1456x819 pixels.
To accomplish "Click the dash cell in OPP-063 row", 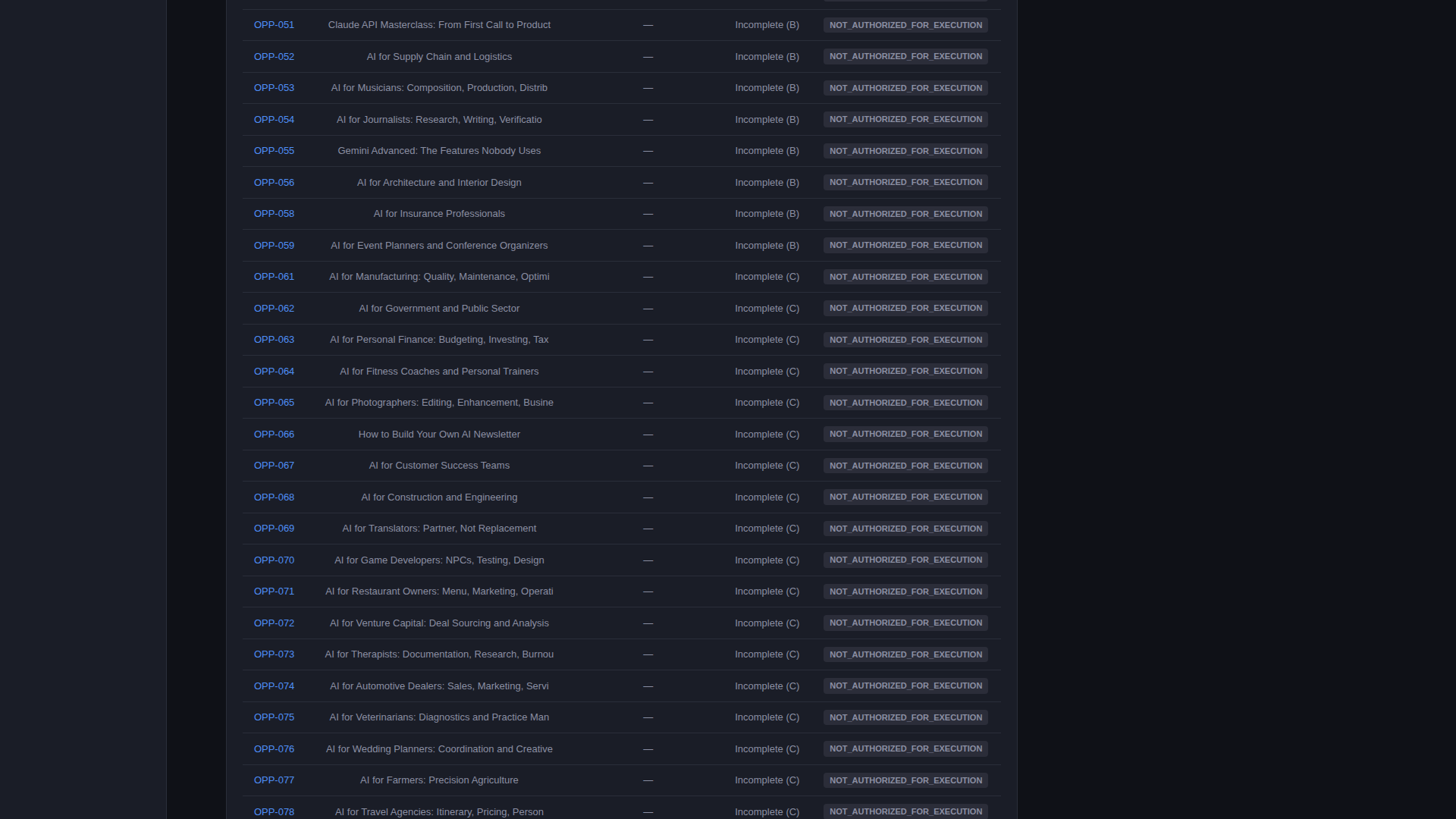I will [648, 340].
